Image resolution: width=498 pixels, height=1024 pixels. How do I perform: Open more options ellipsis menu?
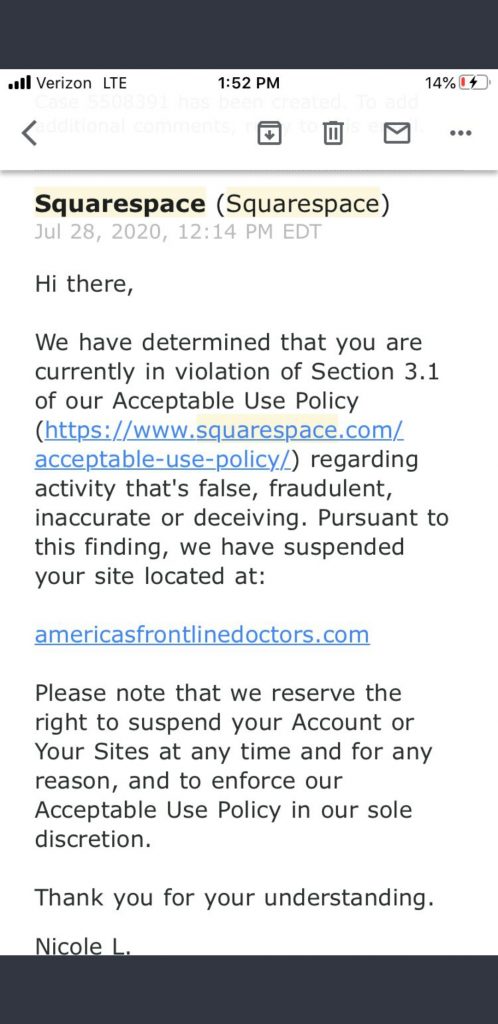[x=461, y=133]
